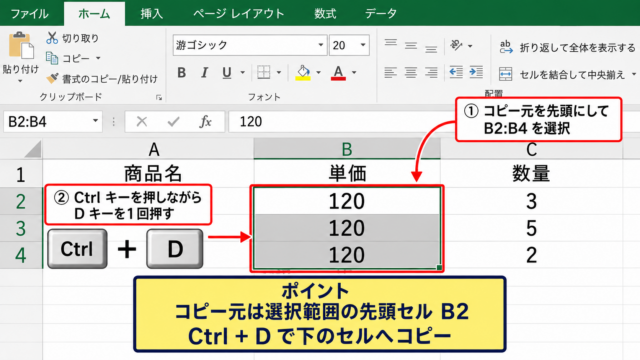Expand the orientation dropdown arrow

(x=470, y=46)
